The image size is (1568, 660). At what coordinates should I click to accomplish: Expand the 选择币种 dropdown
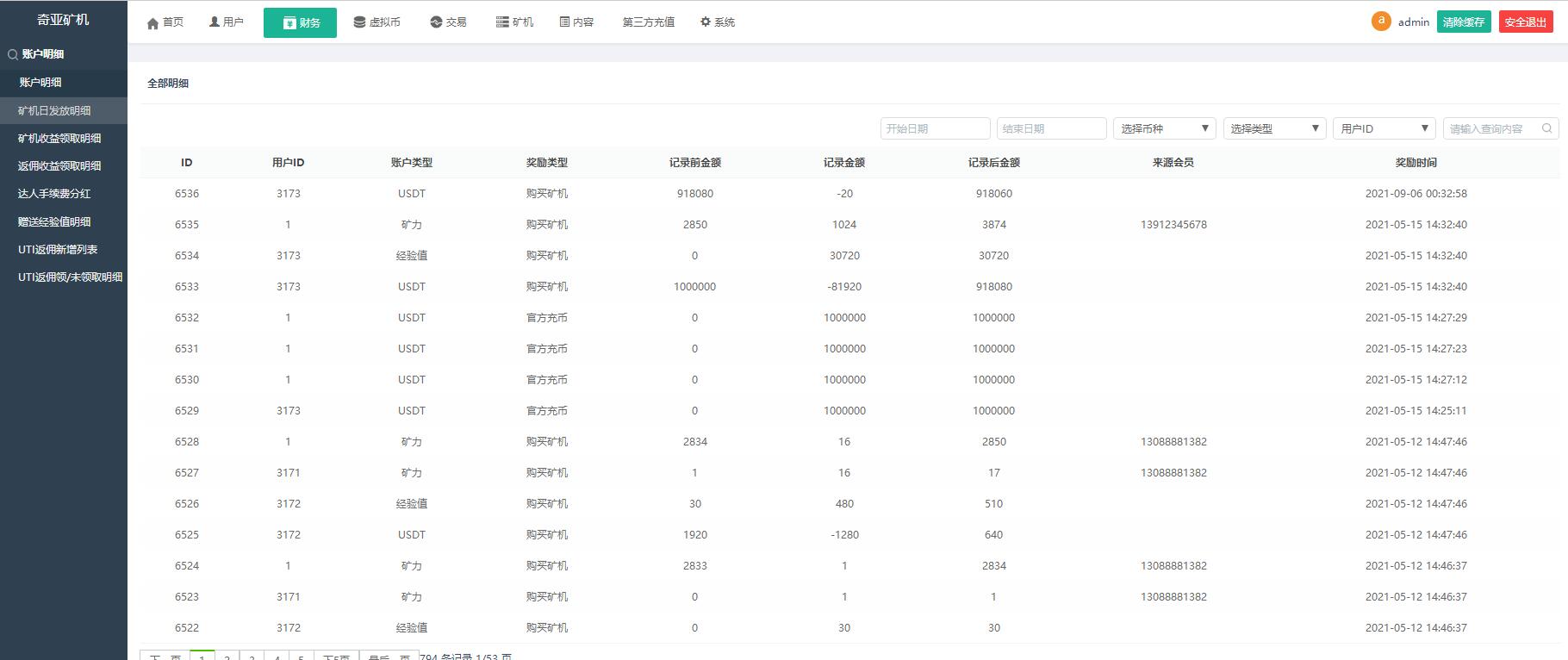click(x=1165, y=128)
